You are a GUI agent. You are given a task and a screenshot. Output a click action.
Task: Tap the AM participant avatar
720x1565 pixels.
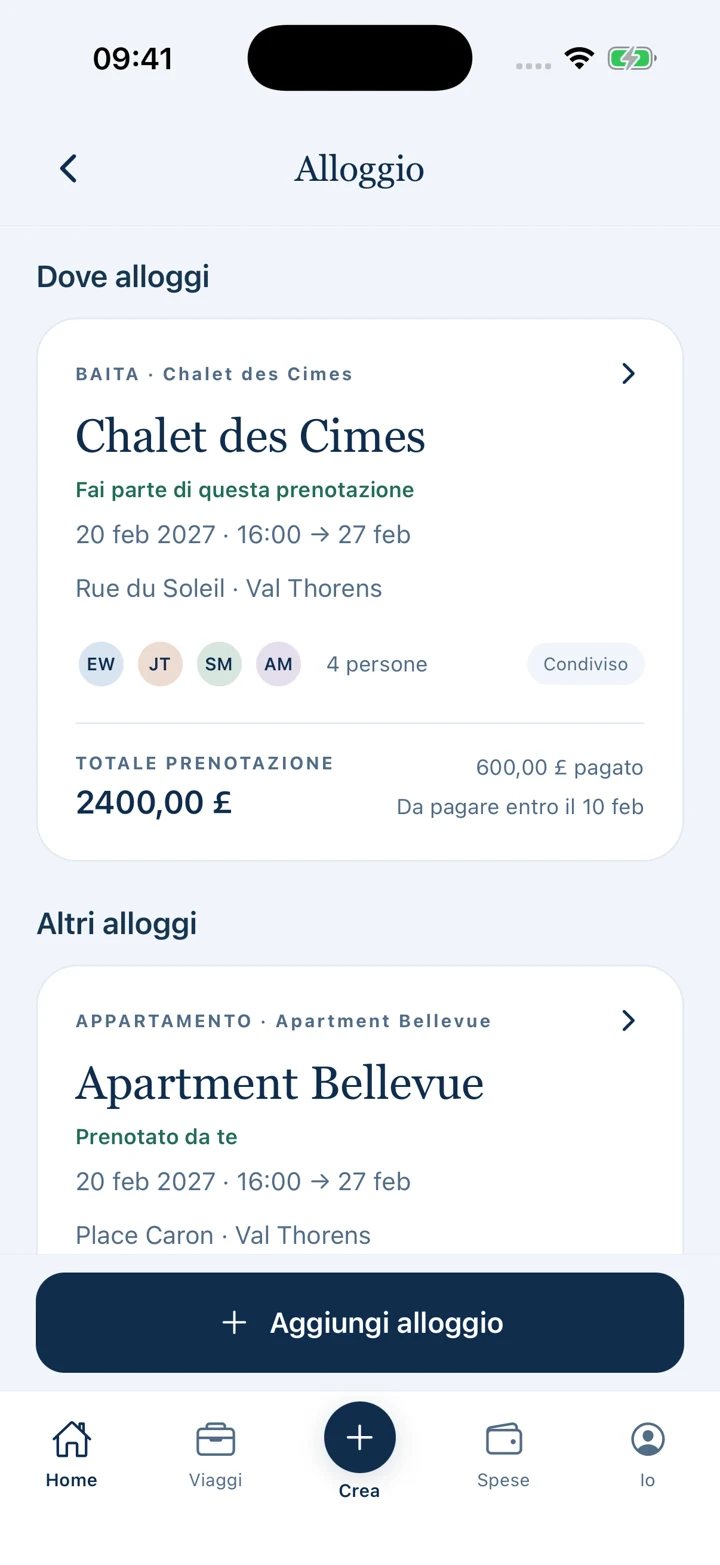point(278,664)
